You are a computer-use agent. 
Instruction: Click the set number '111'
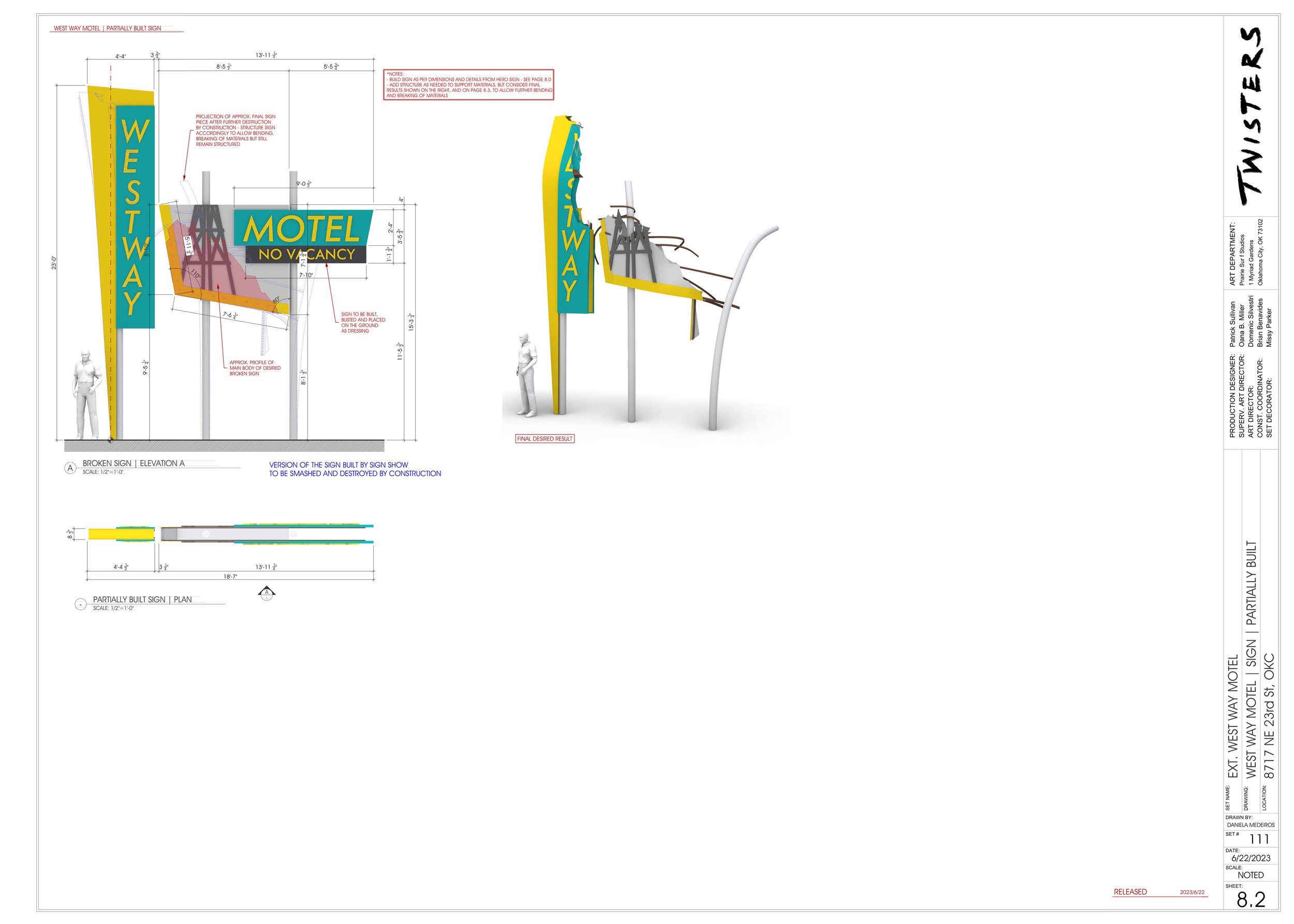[1259, 839]
